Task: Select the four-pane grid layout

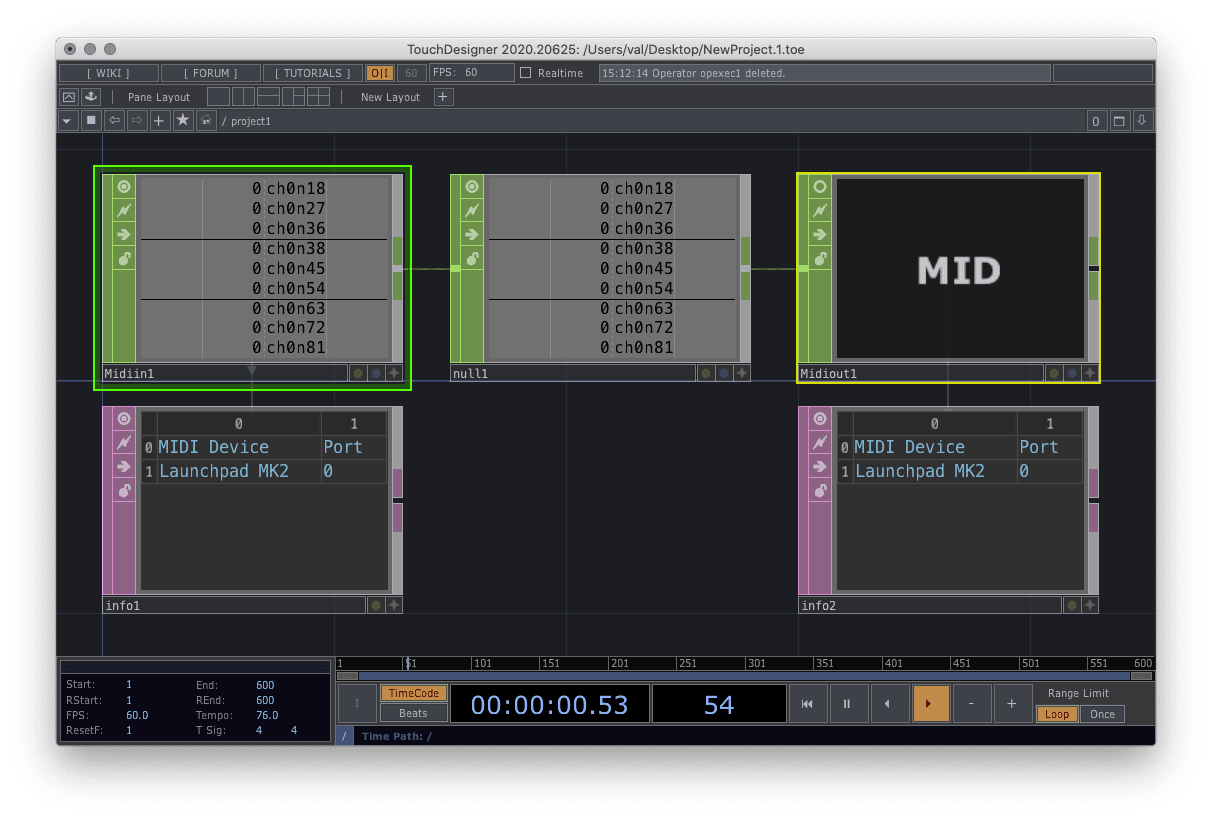Action: 318,97
